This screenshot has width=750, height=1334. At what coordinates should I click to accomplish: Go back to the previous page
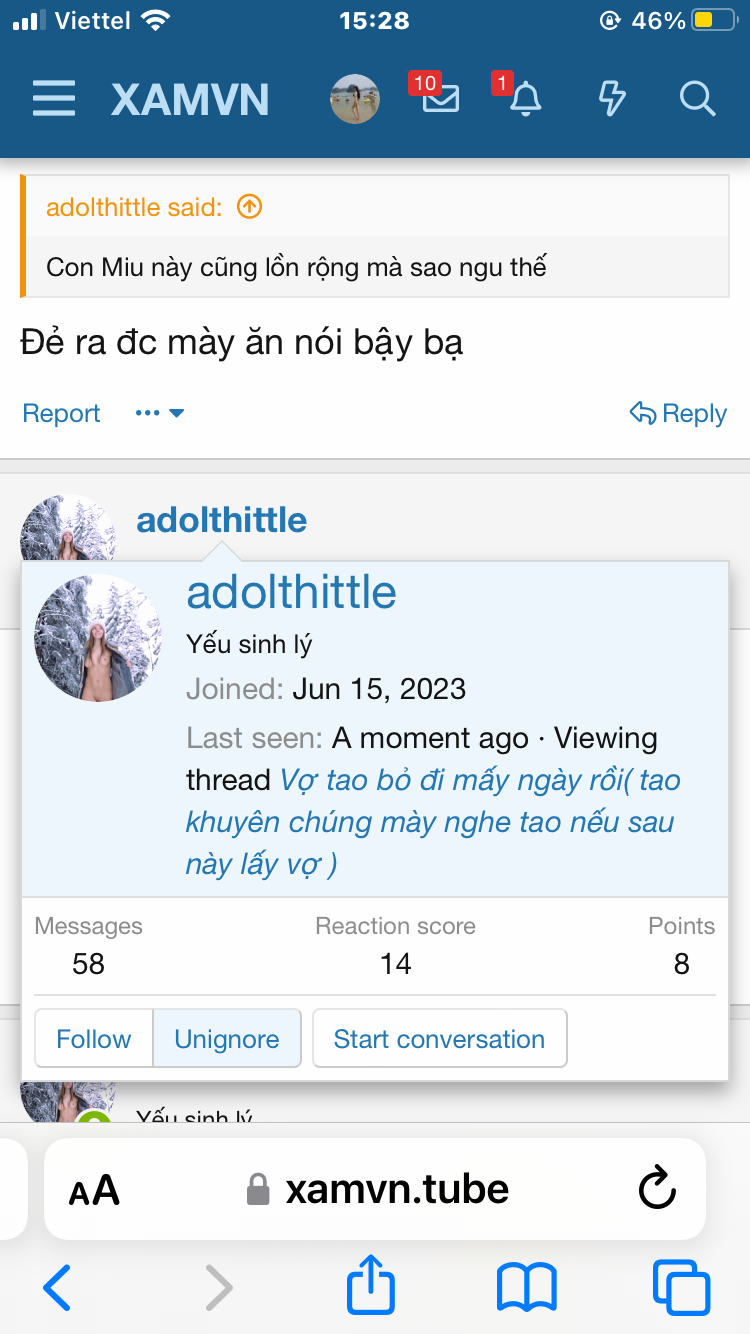(x=58, y=1287)
